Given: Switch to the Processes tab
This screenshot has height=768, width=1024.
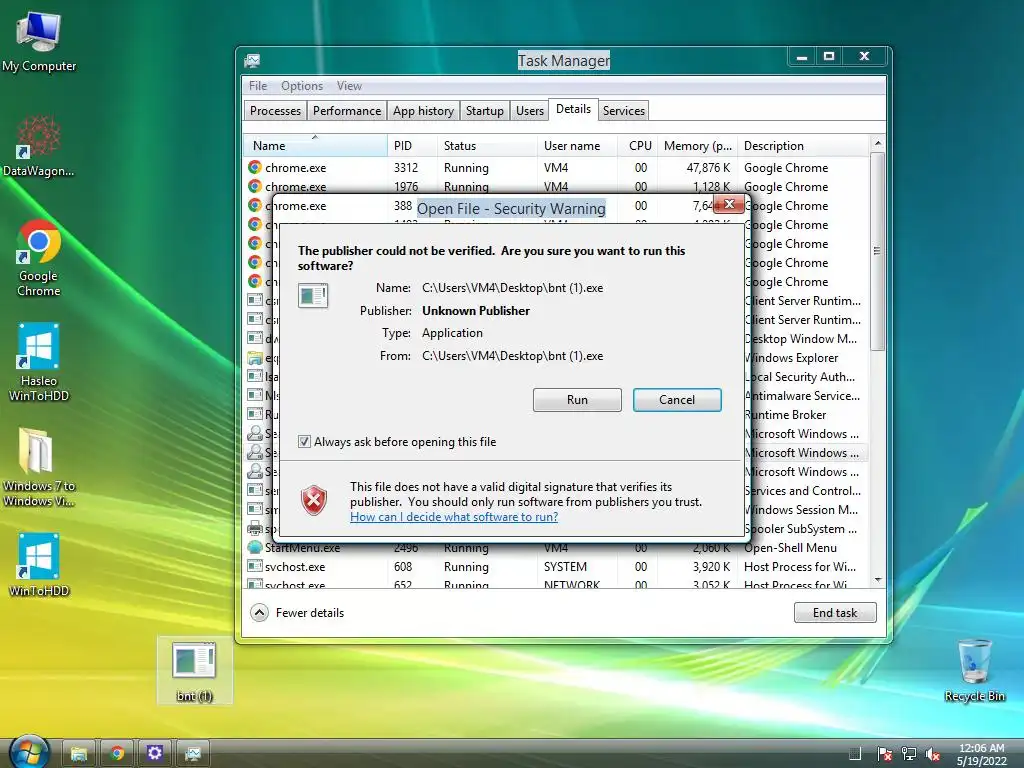Looking at the screenshot, I should pyautogui.click(x=276, y=110).
